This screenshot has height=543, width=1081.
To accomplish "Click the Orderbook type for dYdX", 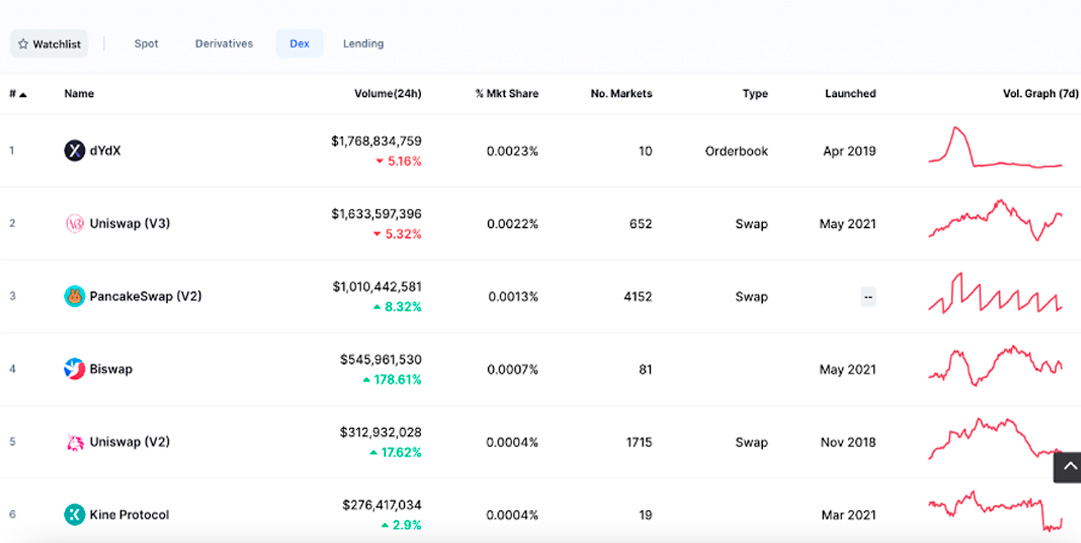I will (736, 151).
